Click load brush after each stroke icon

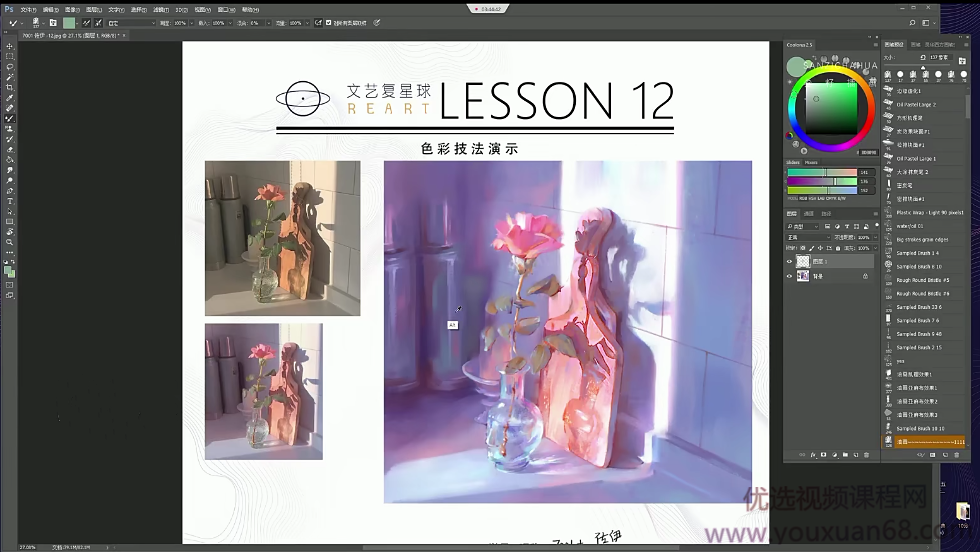point(86,23)
